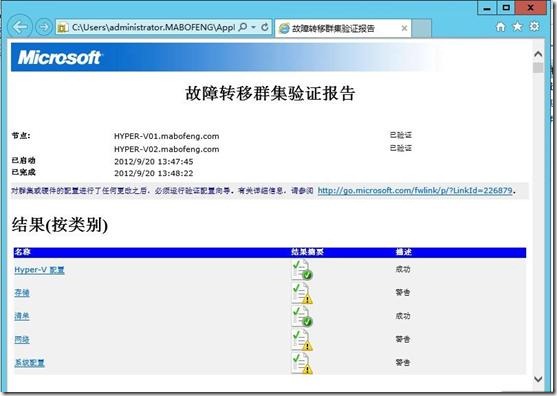Click node HYPER-V02.mabofeng.com text
This screenshot has height=396, width=557.
click(x=167, y=149)
